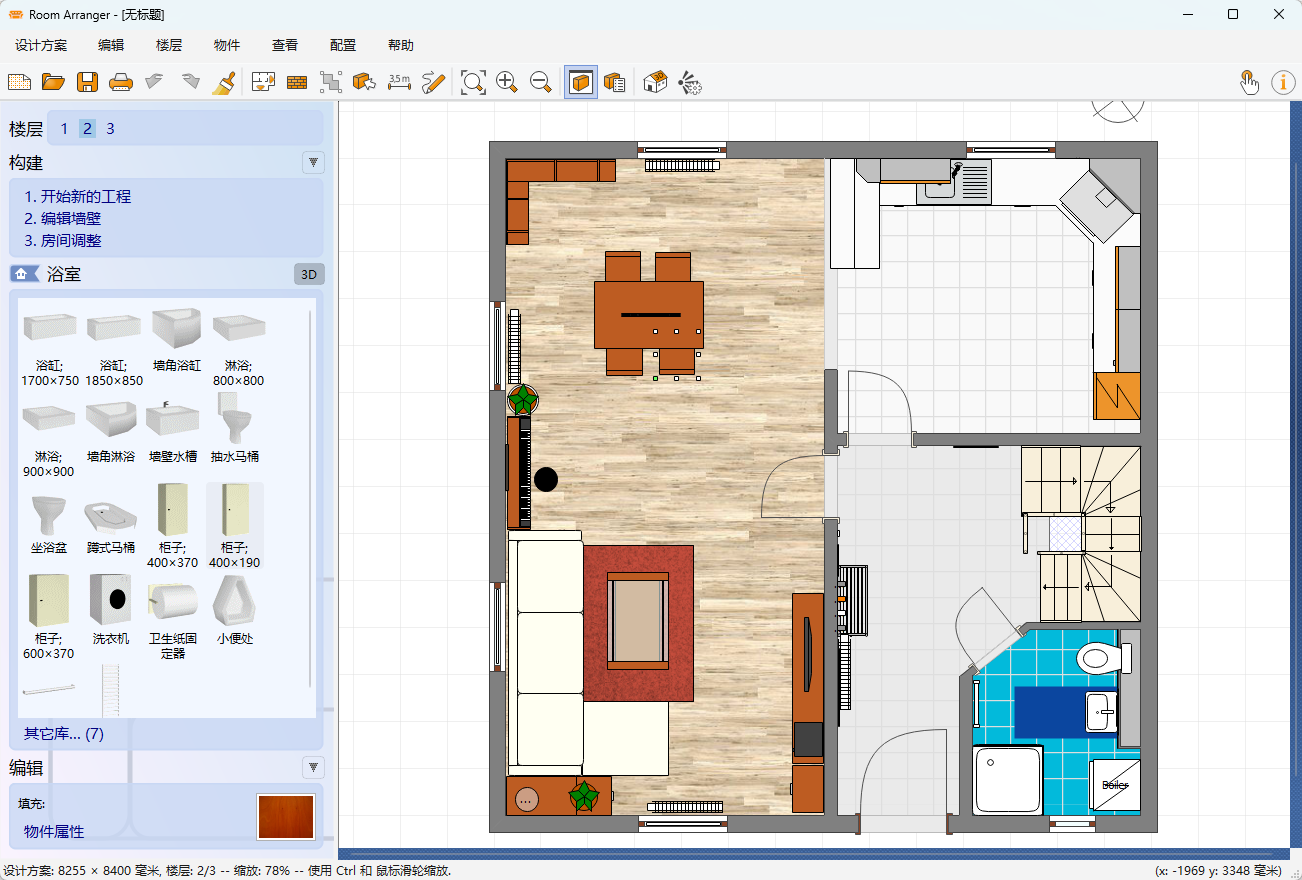This screenshot has height=880, width=1302.
Task: Select the 卫生纸固定器 paper holder item
Action: coord(173,617)
